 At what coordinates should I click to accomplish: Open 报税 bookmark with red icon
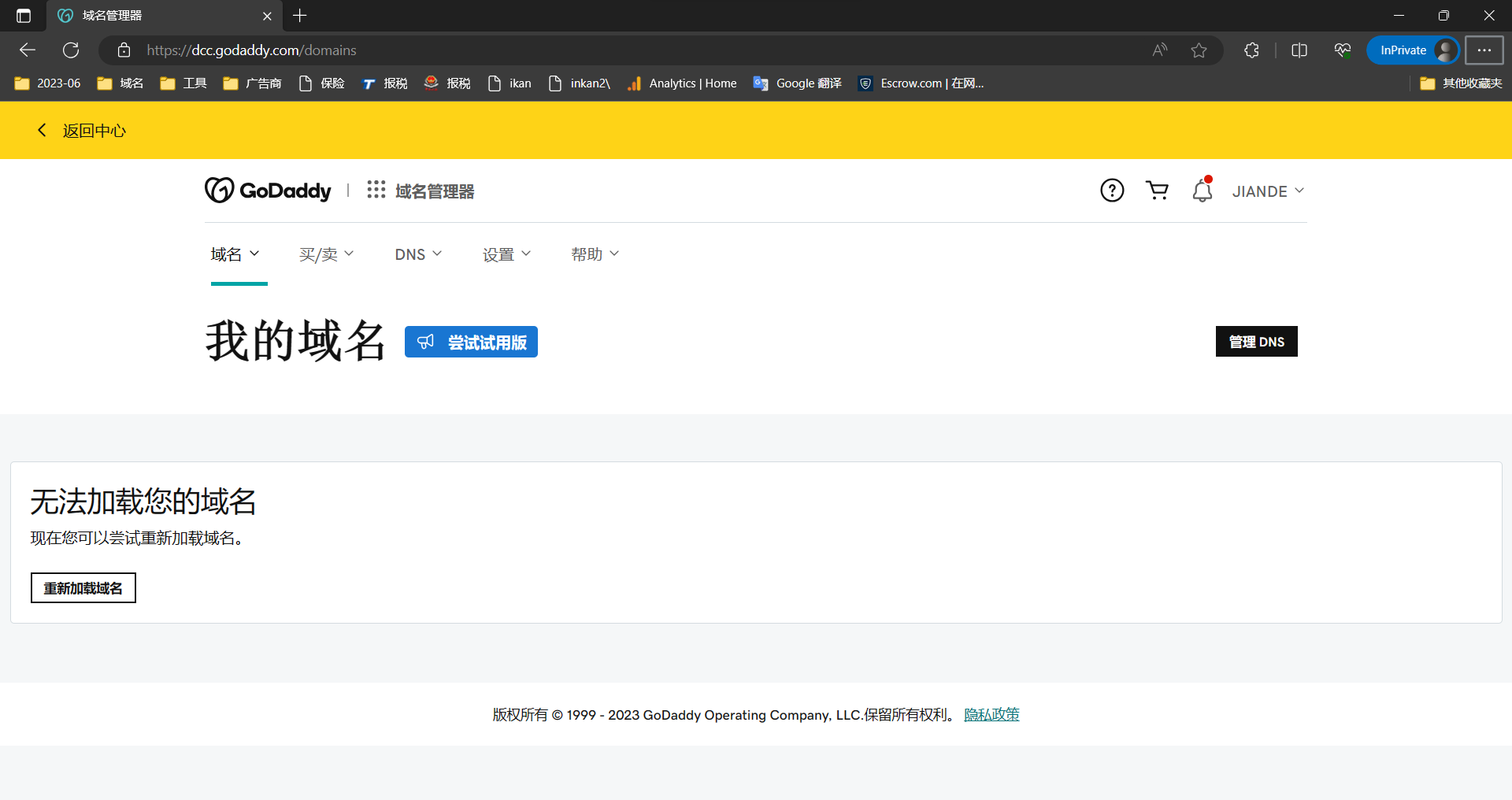point(447,83)
